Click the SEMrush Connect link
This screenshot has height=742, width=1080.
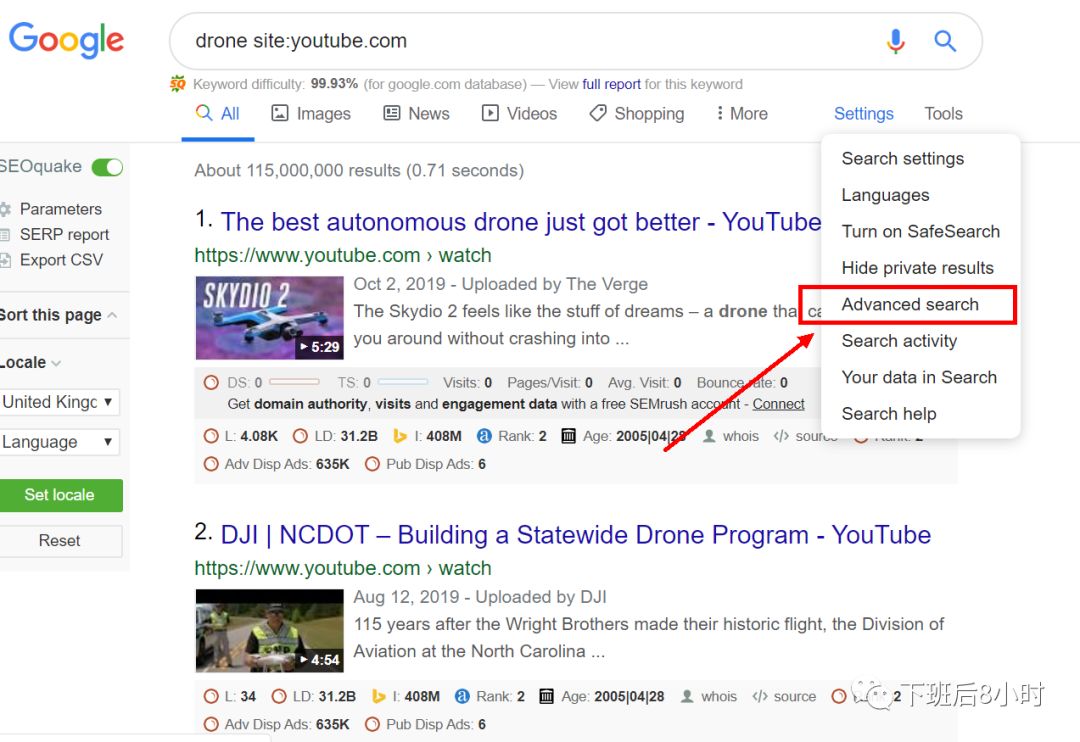coord(778,404)
